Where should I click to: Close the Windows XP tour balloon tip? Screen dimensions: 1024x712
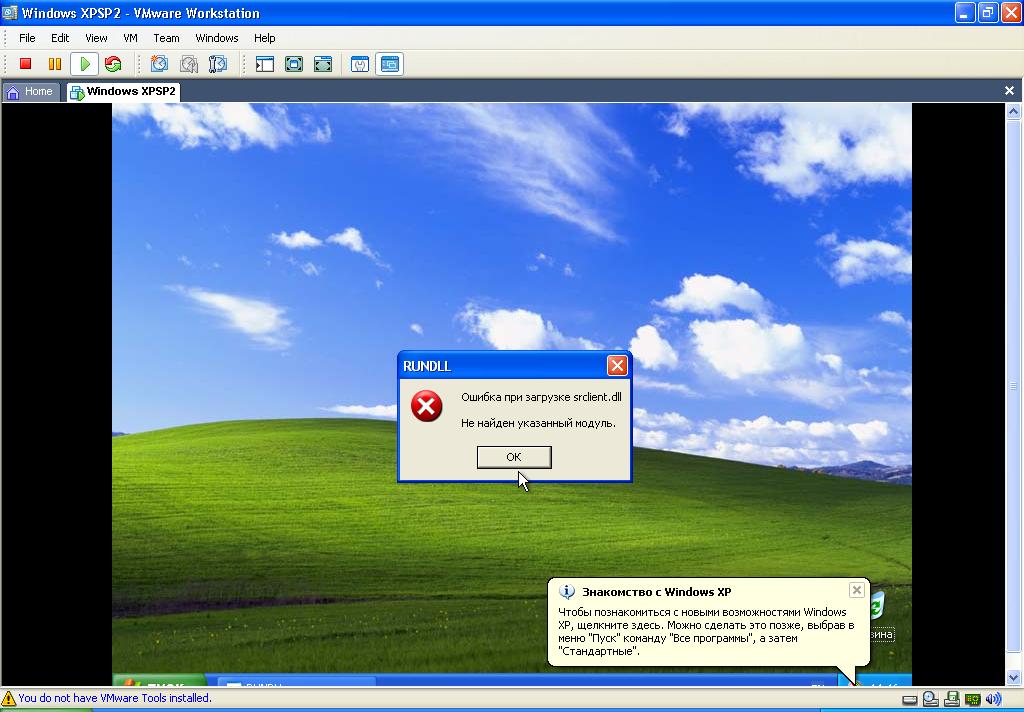click(856, 590)
